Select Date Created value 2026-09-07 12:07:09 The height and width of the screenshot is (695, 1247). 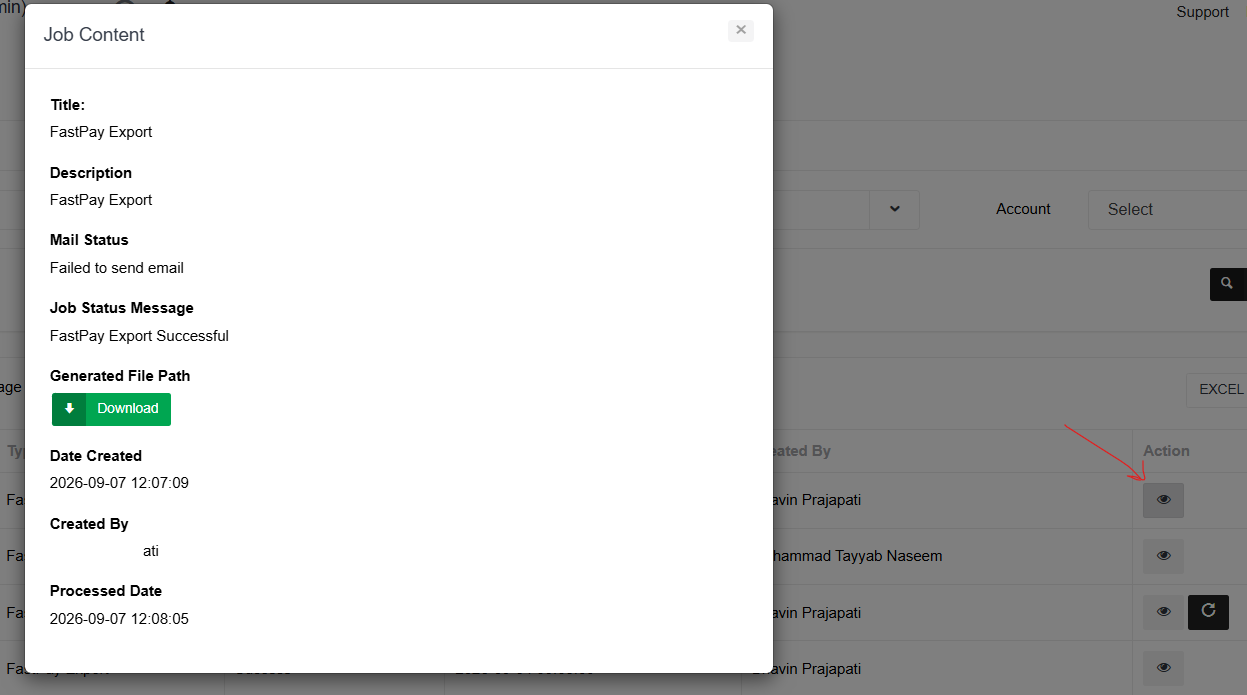point(119,483)
